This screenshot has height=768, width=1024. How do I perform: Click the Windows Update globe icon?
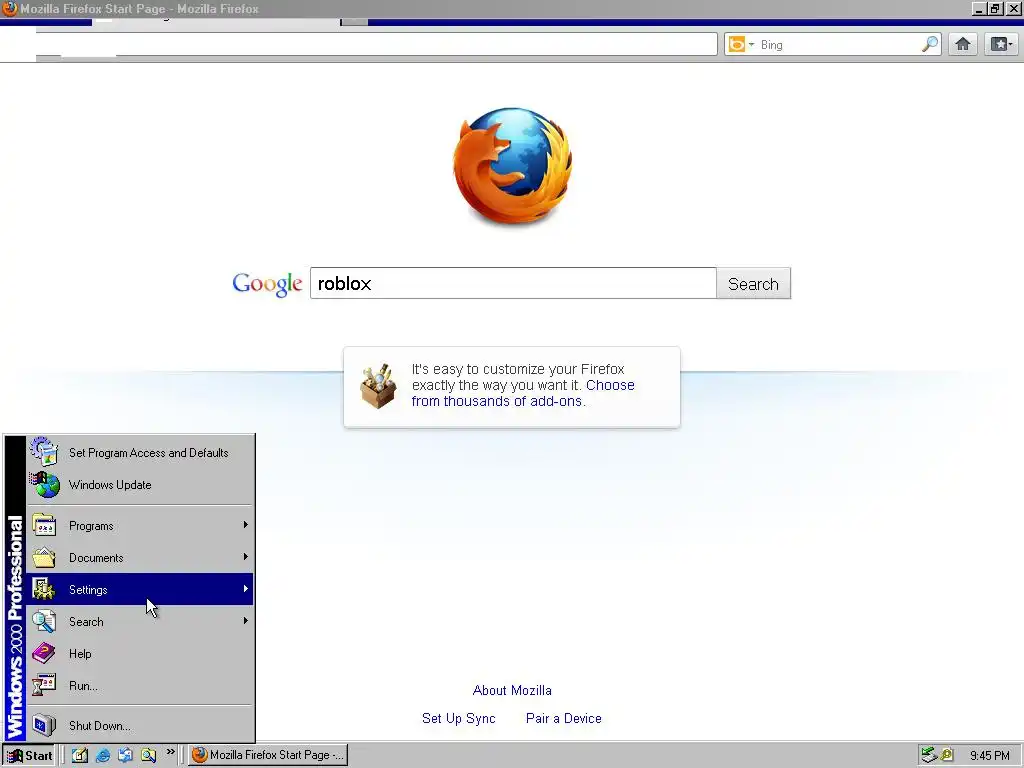pos(44,485)
